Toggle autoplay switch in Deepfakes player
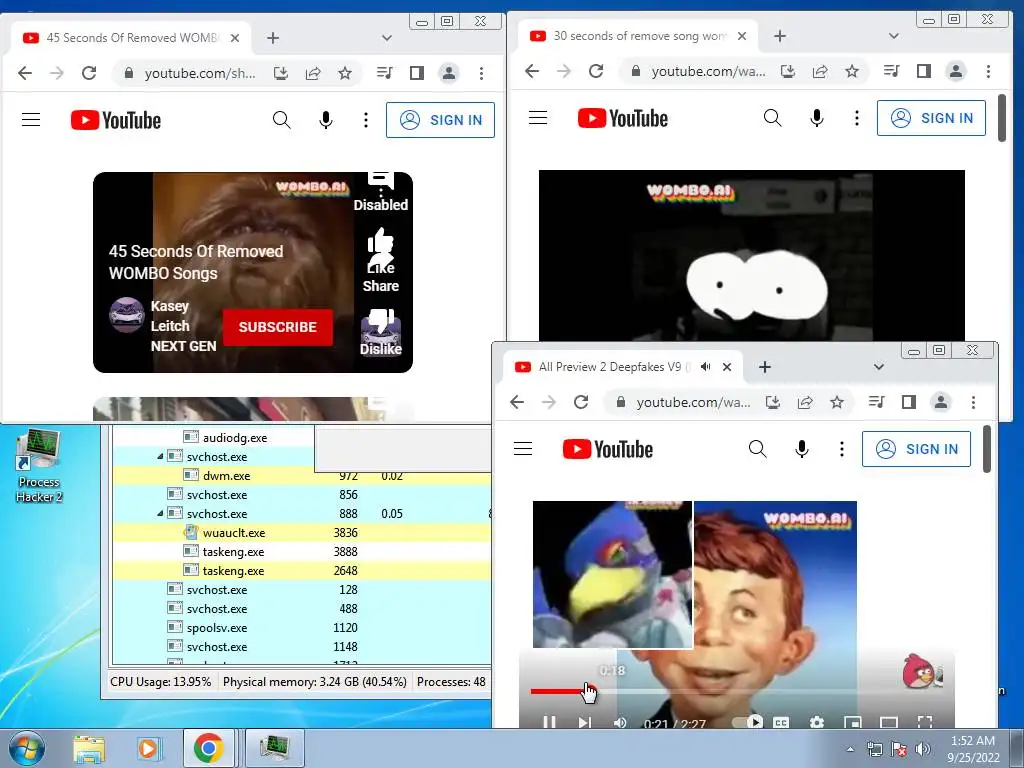 (748, 722)
